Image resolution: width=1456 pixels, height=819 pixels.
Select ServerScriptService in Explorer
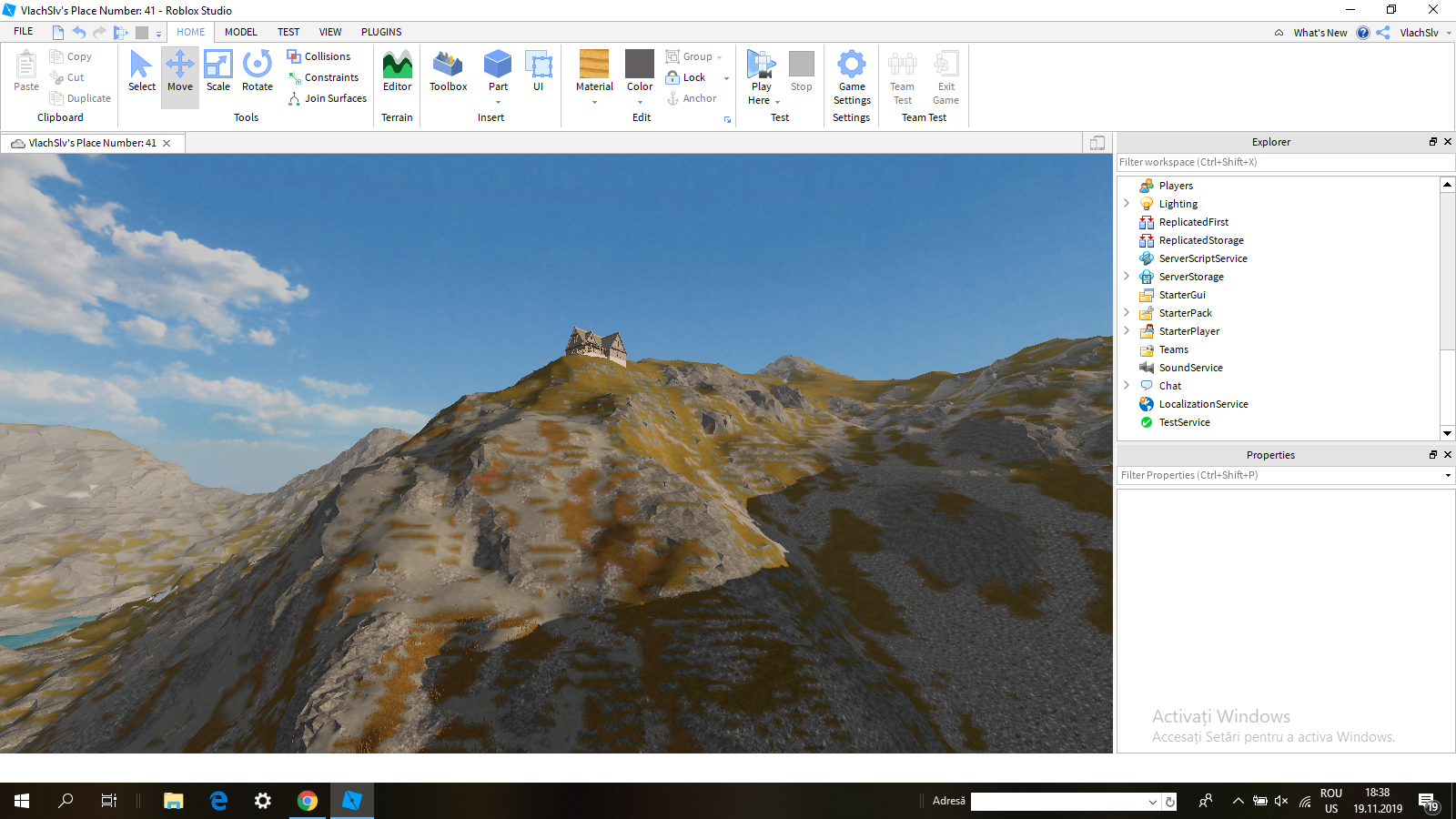coord(1202,258)
